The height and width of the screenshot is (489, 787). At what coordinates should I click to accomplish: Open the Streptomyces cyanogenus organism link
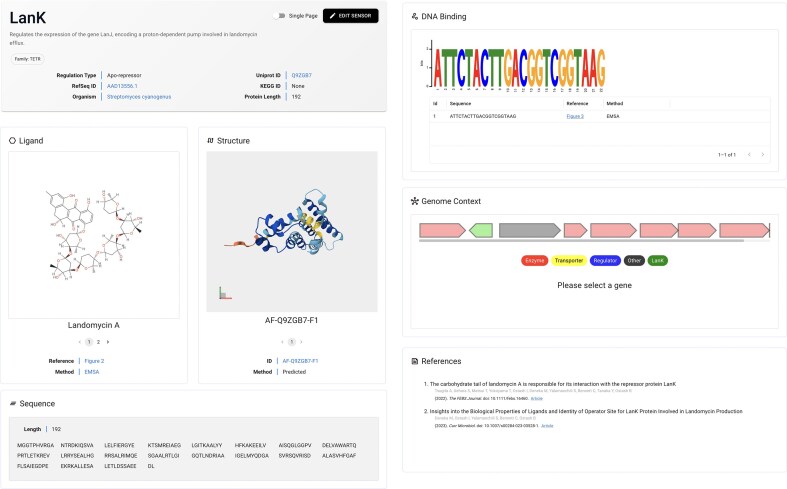click(139, 96)
